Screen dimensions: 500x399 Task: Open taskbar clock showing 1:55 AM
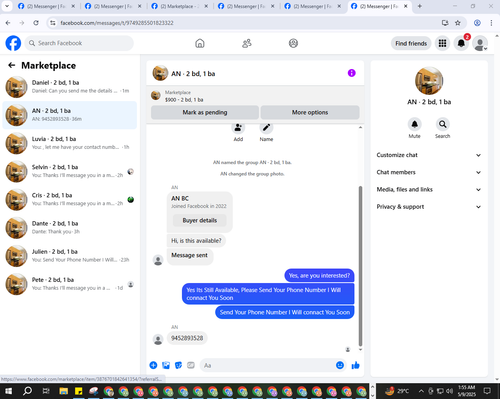[x=466, y=391]
